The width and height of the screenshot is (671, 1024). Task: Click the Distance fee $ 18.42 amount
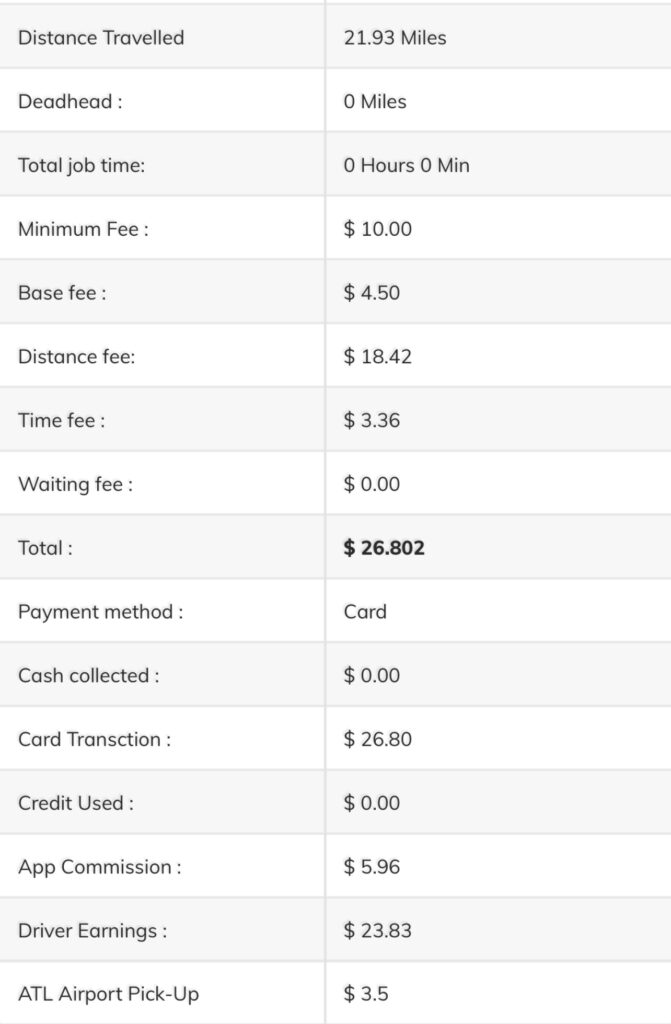point(378,357)
